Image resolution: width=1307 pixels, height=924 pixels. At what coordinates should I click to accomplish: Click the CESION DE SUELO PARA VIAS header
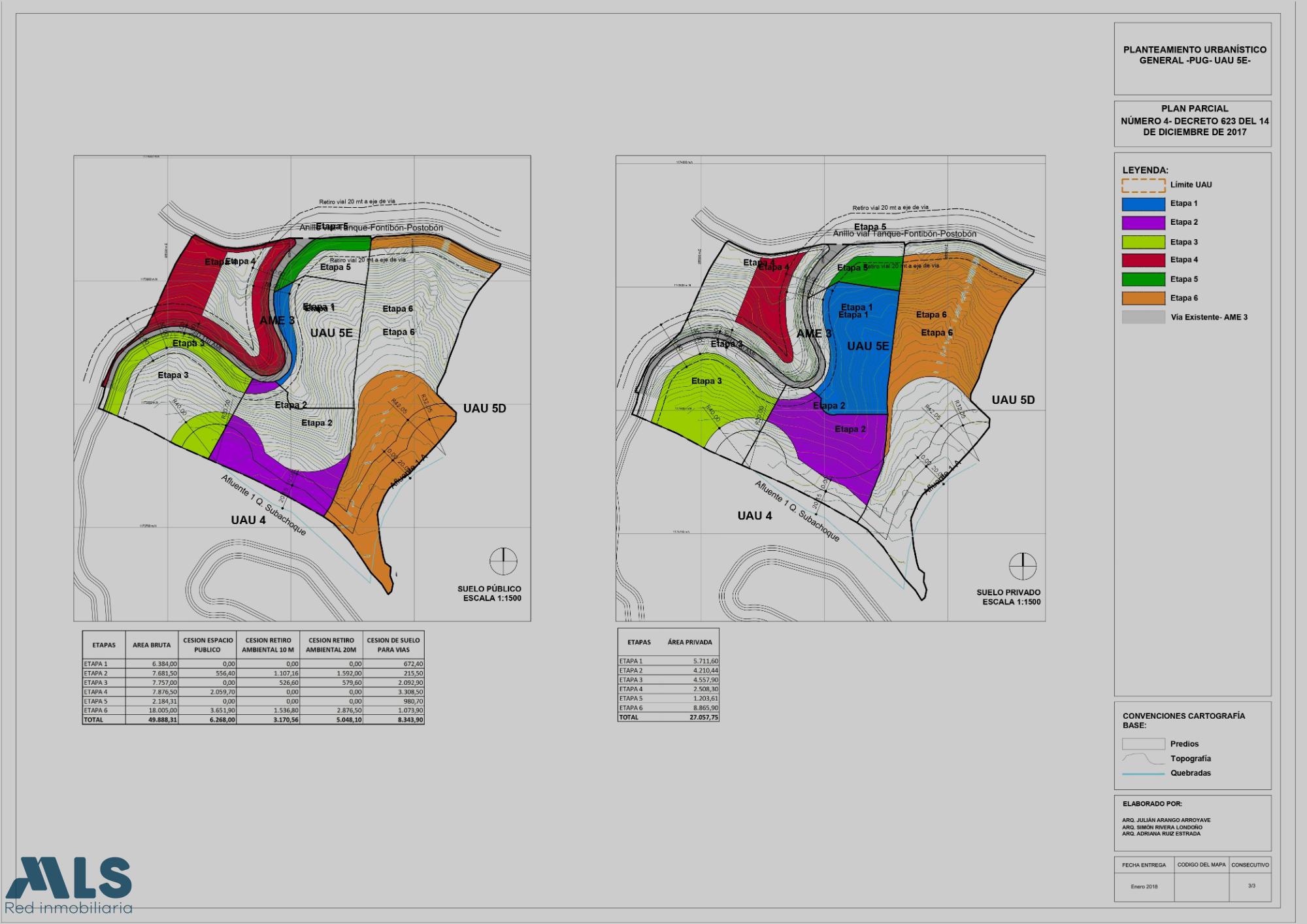[393, 645]
